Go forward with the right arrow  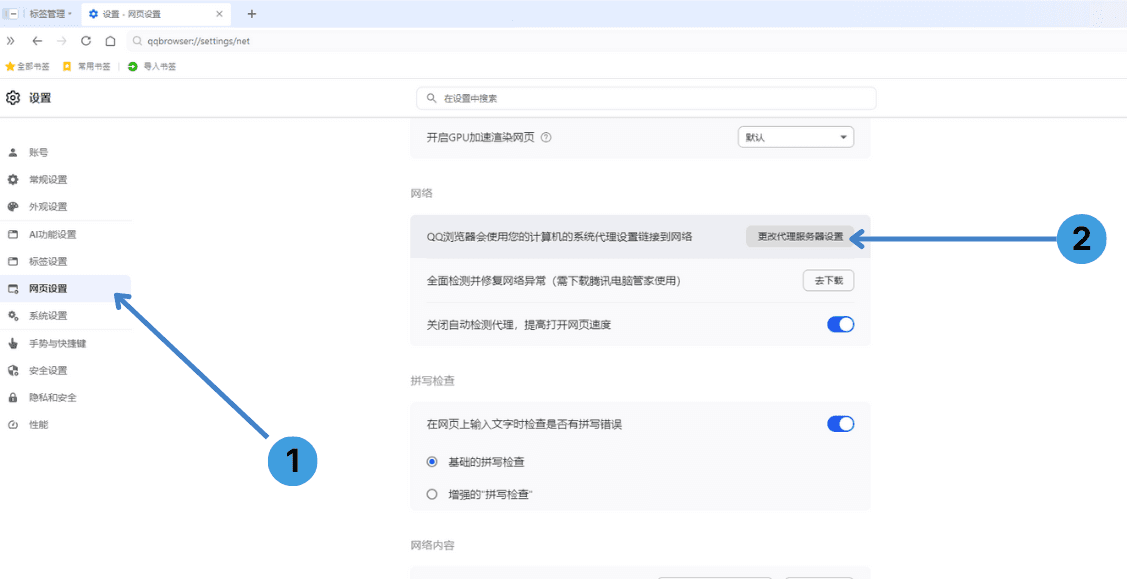point(62,41)
